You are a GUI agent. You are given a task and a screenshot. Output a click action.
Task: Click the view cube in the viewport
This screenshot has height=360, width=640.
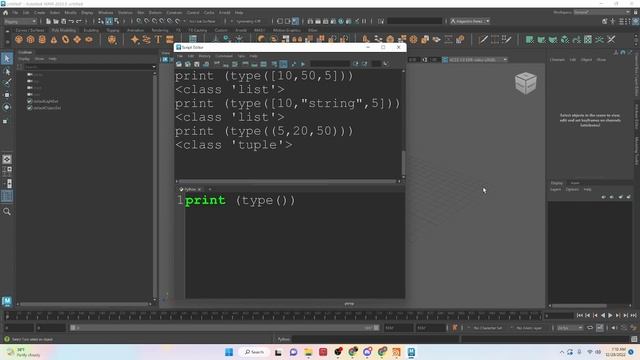point(525,83)
